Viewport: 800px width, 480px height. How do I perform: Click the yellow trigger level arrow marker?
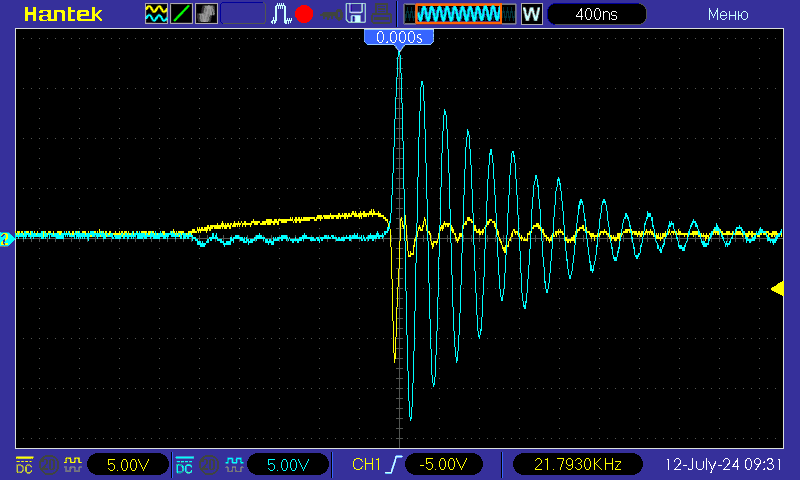click(778, 289)
